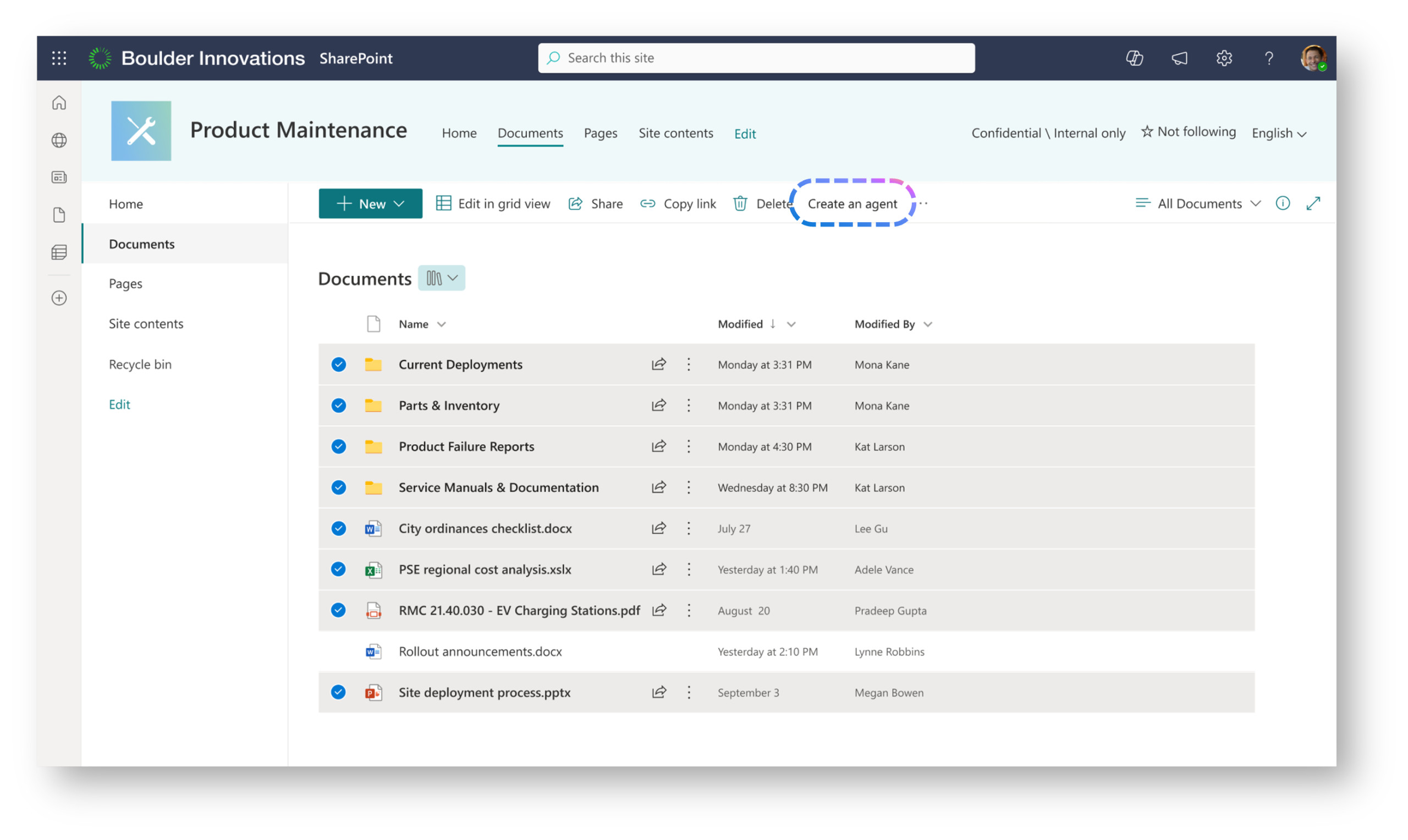Image resolution: width=1408 pixels, height=840 pixels.
Task: Share the Parts & Inventory folder
Action: 658,405
